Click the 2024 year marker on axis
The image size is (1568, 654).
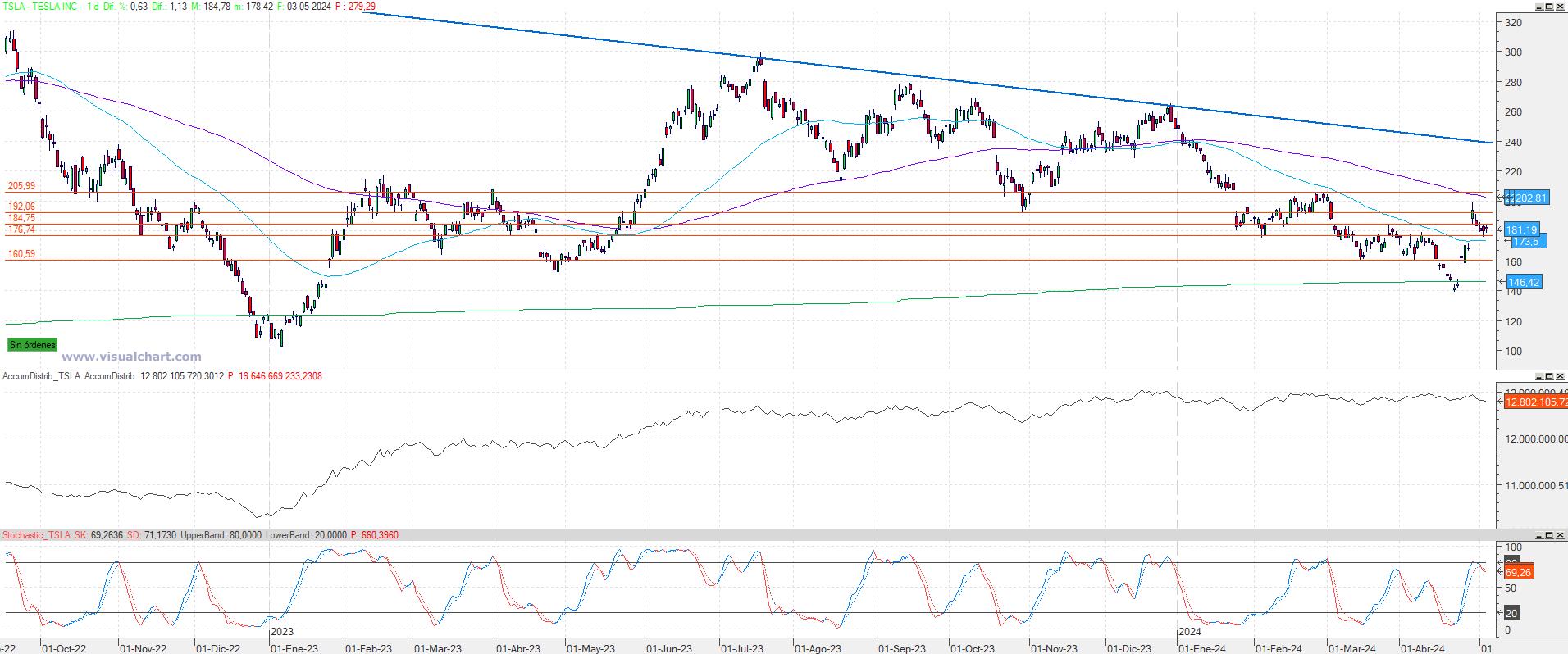click(1190, 632)
